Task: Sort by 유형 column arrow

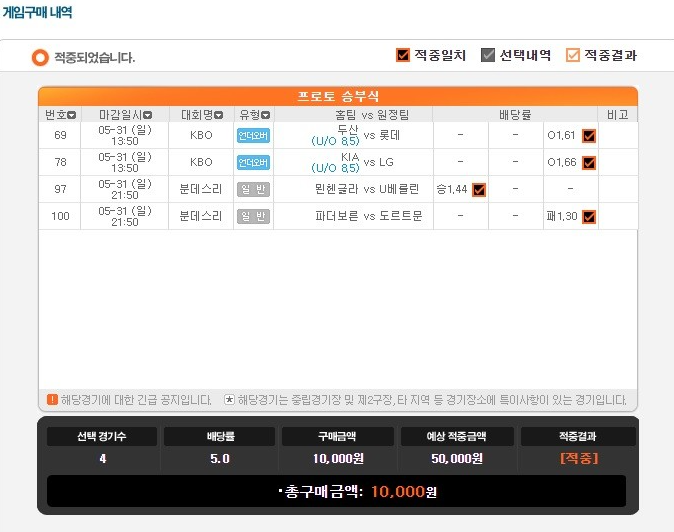Action: [x=266, y=115]
